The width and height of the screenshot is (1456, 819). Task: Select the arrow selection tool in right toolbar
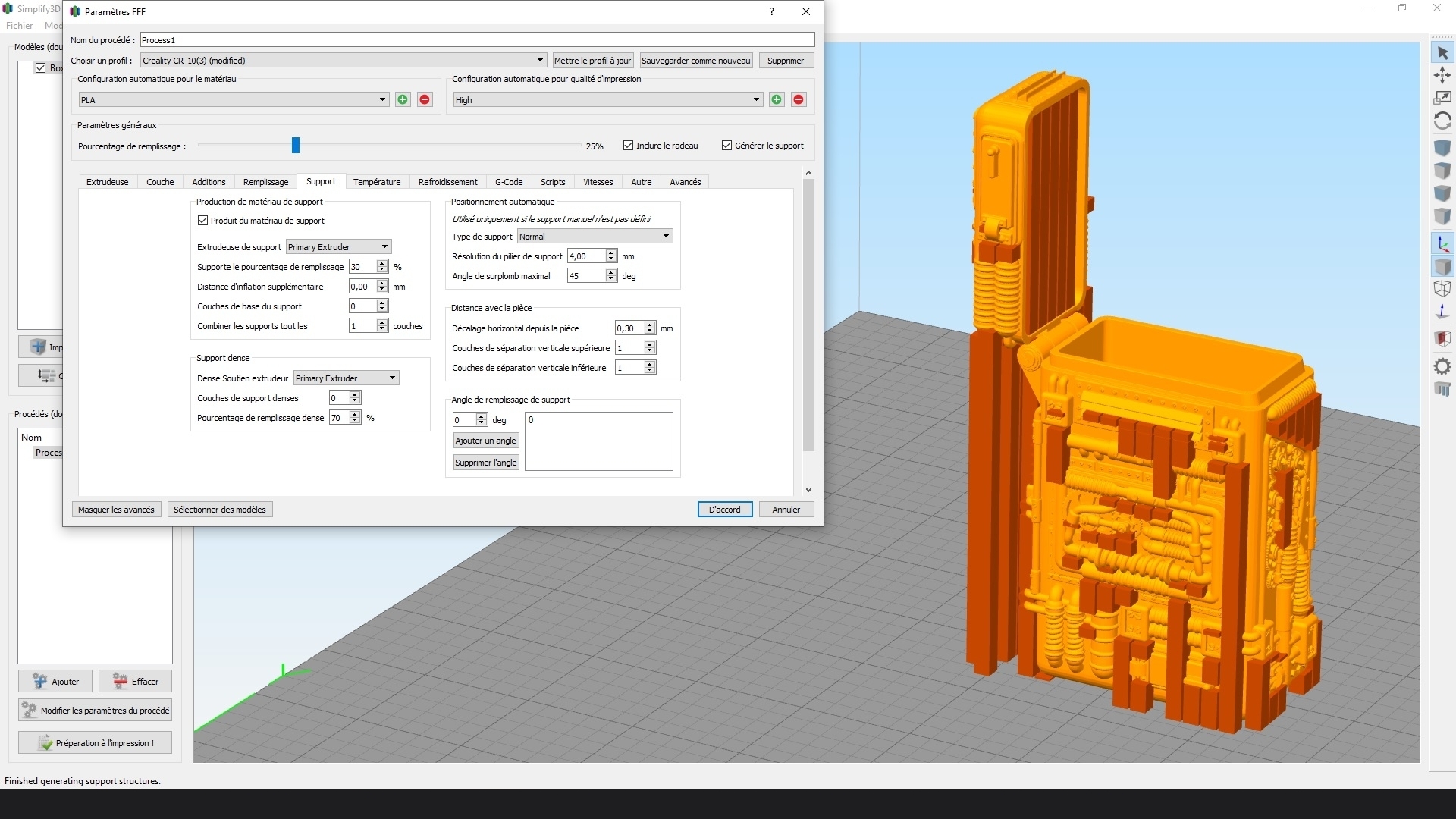1442,53
